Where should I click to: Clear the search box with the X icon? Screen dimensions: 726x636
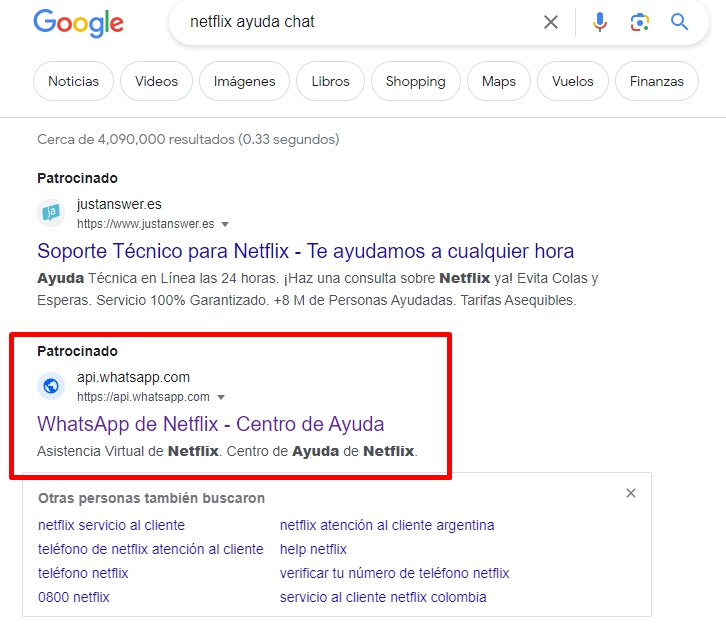551,22
